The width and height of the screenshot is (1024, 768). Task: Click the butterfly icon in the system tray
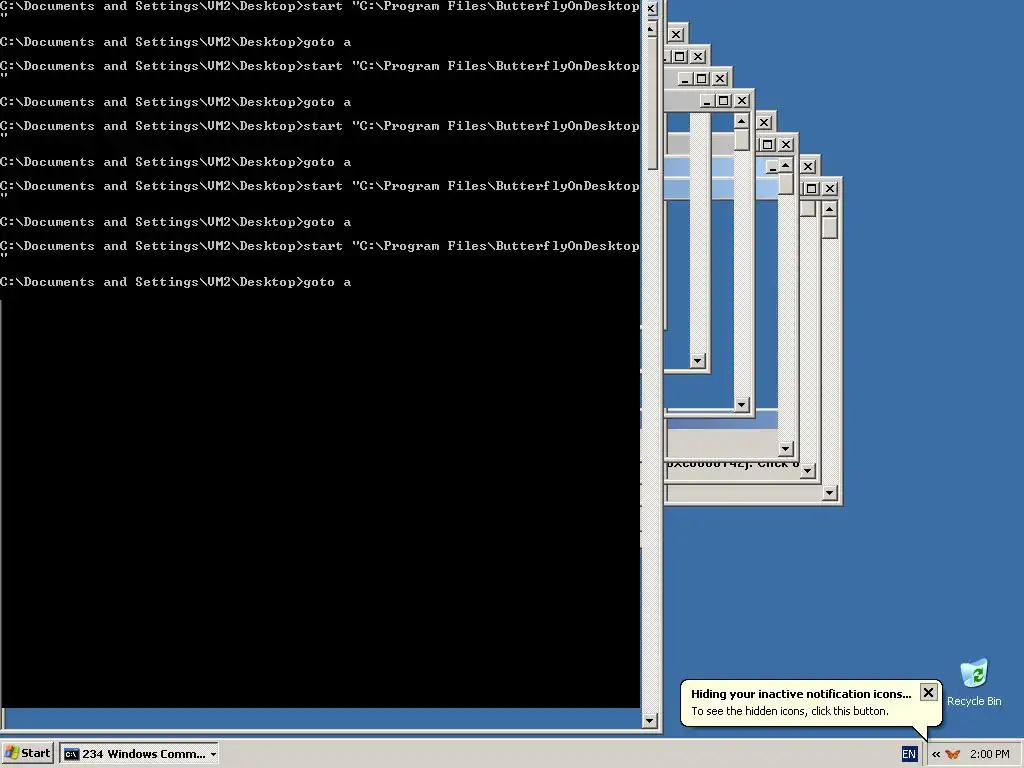(952, 754)
